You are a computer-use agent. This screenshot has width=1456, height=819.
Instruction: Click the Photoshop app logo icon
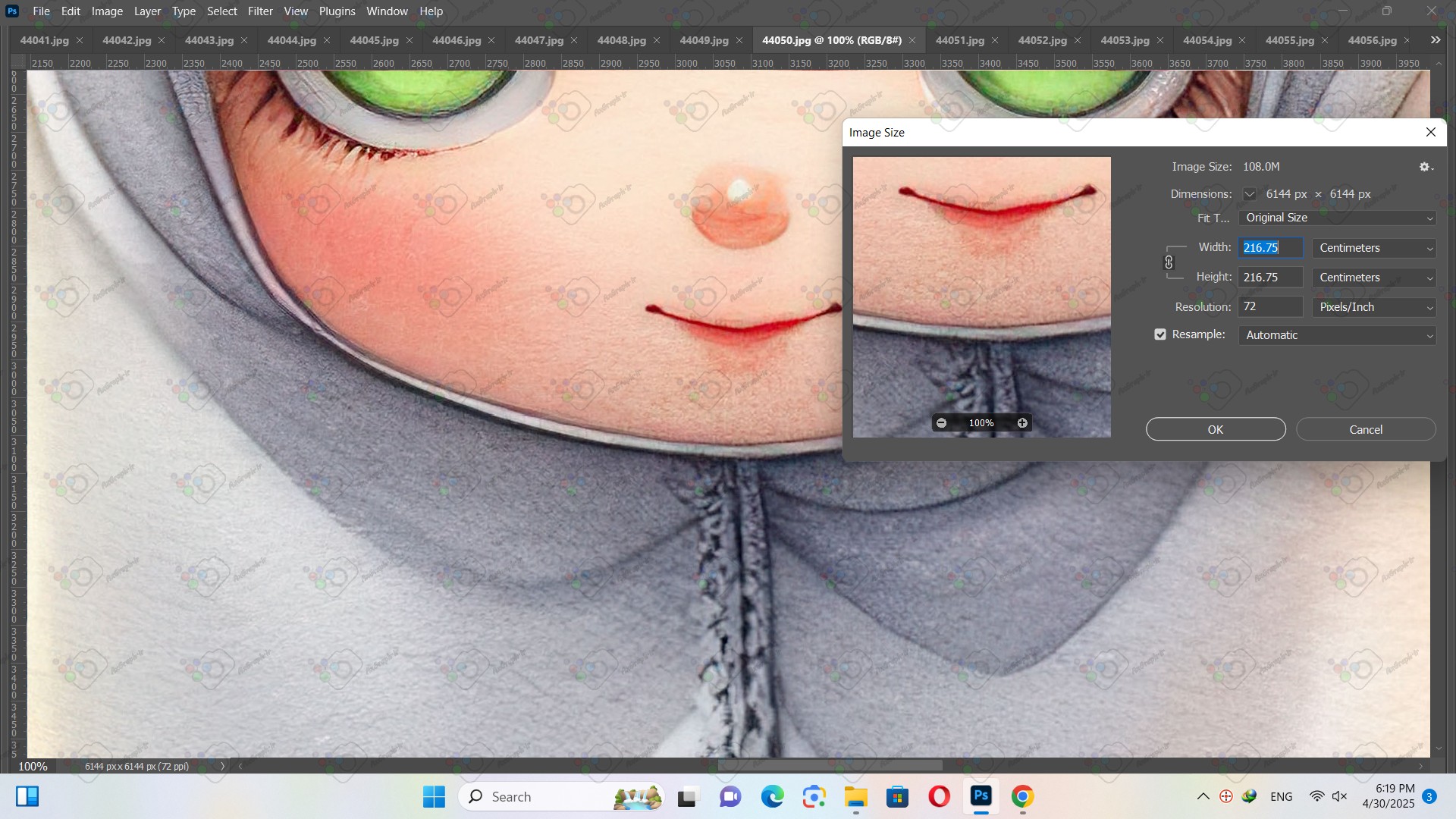point(12,11)
